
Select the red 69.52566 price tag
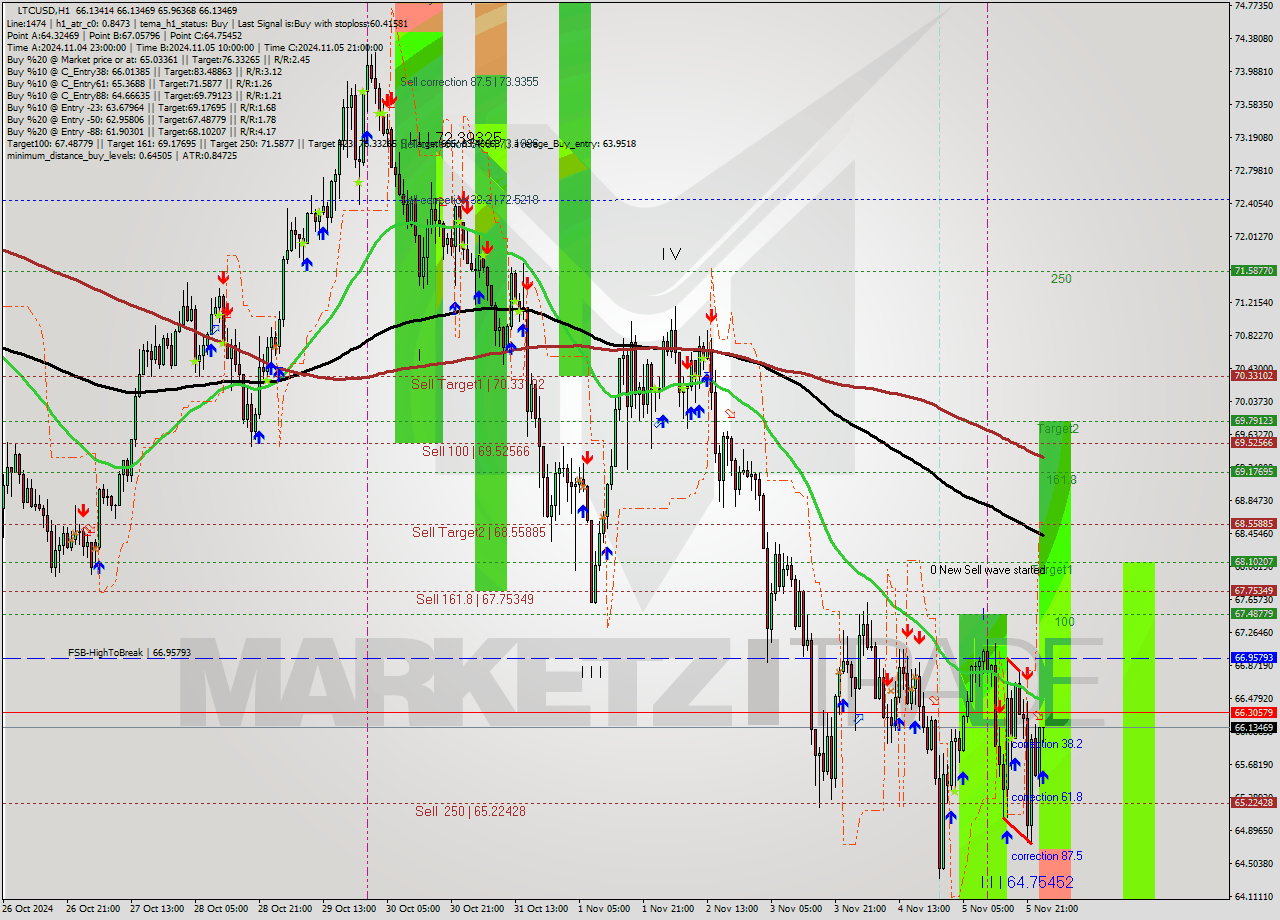pos(1253,442)
